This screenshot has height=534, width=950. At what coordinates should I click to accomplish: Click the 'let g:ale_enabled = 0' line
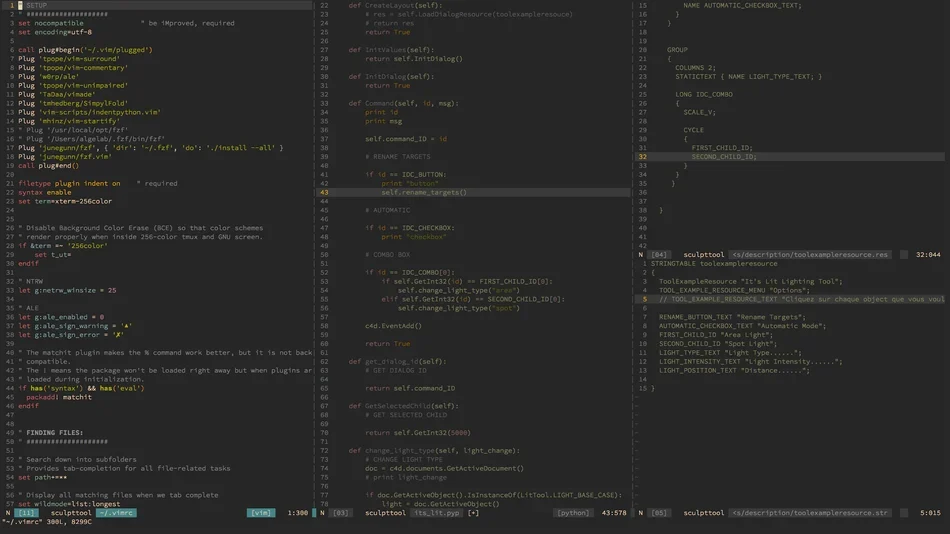coord(61,317)
